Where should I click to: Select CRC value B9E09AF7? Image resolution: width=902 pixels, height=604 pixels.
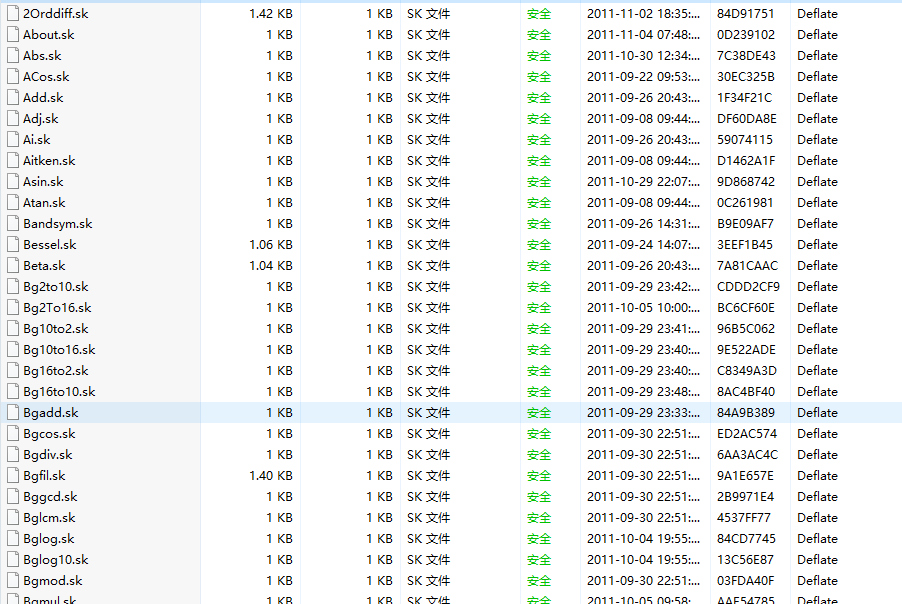[x=746, y=223]
